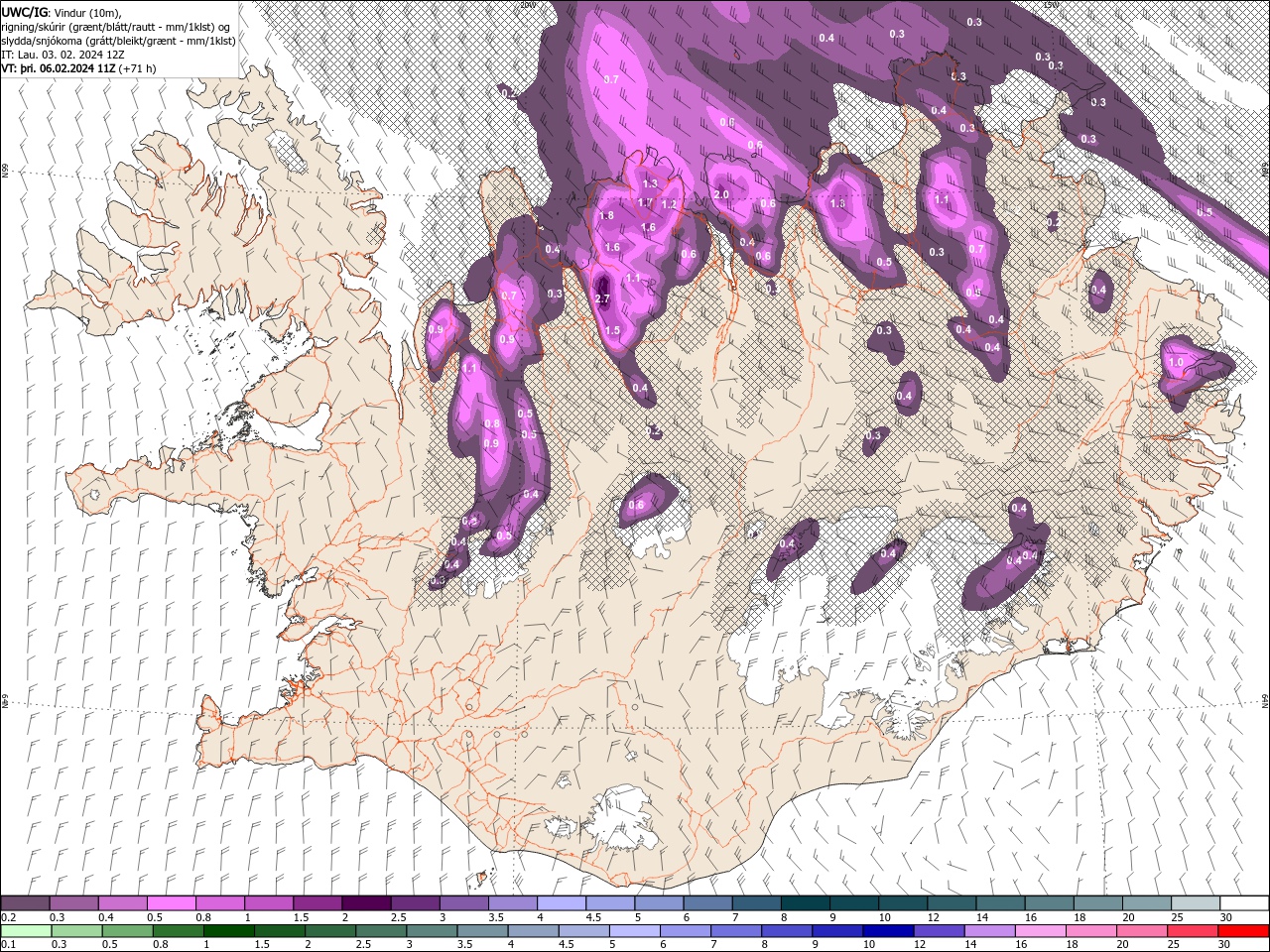The width and height of the screenshot is (1270, 952).
Task: Click the '0.2' number under the upper legend row
Action: [7, 917]
